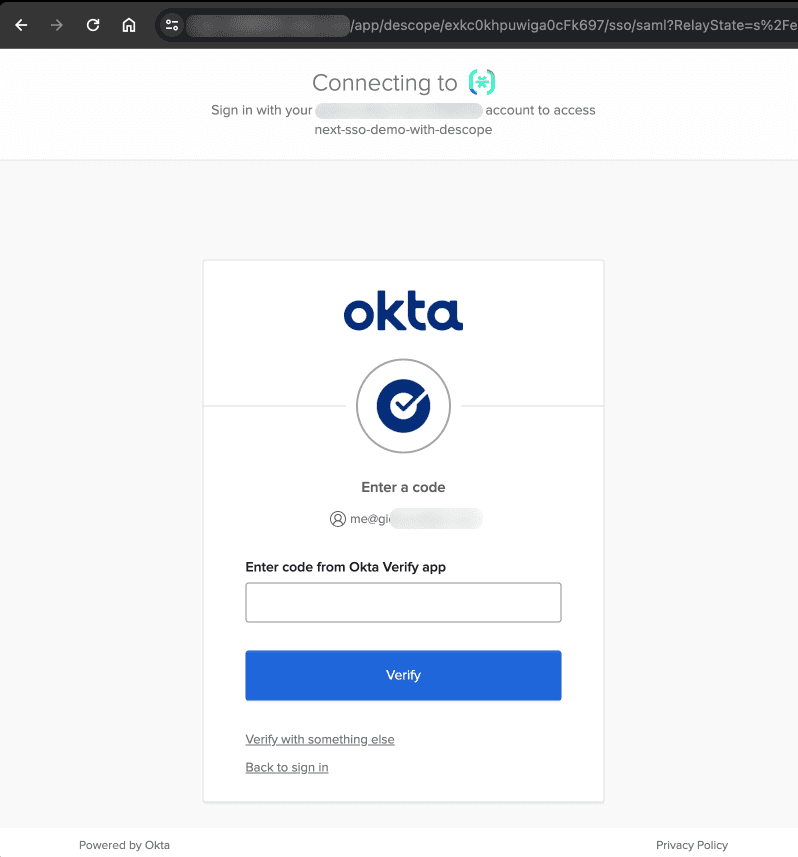Click the Okta Verify checkmark badge

point(403,405)
